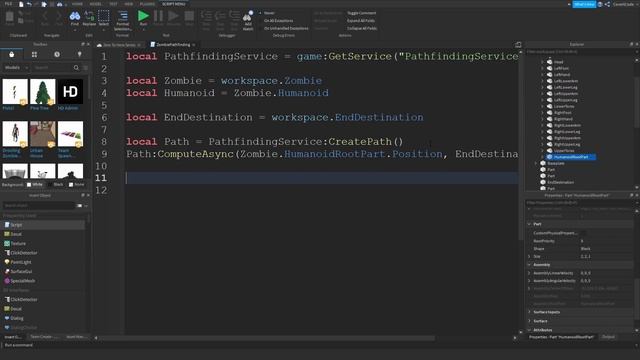Open the Toolbox Inventory grid icon

(34, 54)
